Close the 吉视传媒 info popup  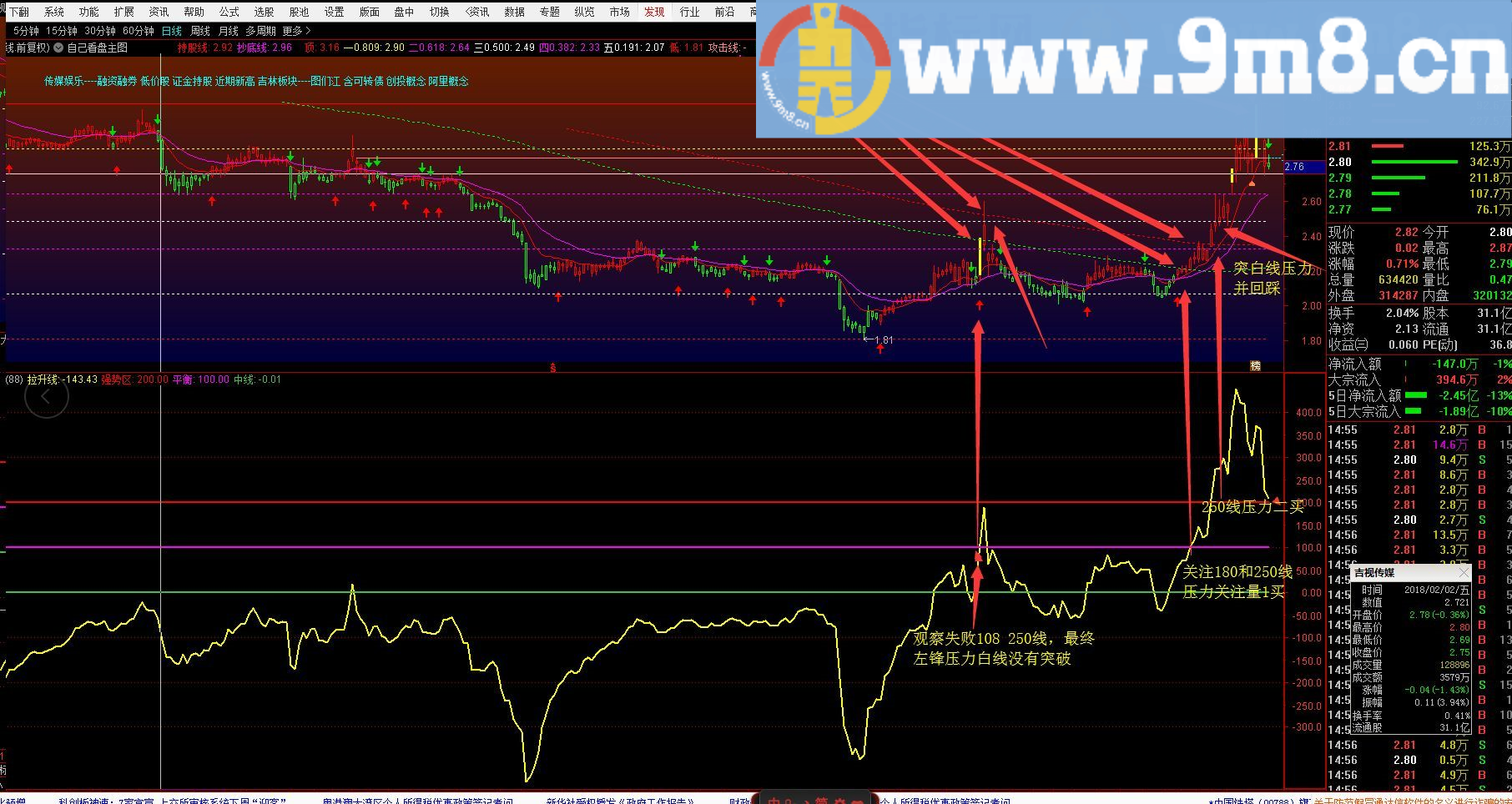(x=1464, y=573)
